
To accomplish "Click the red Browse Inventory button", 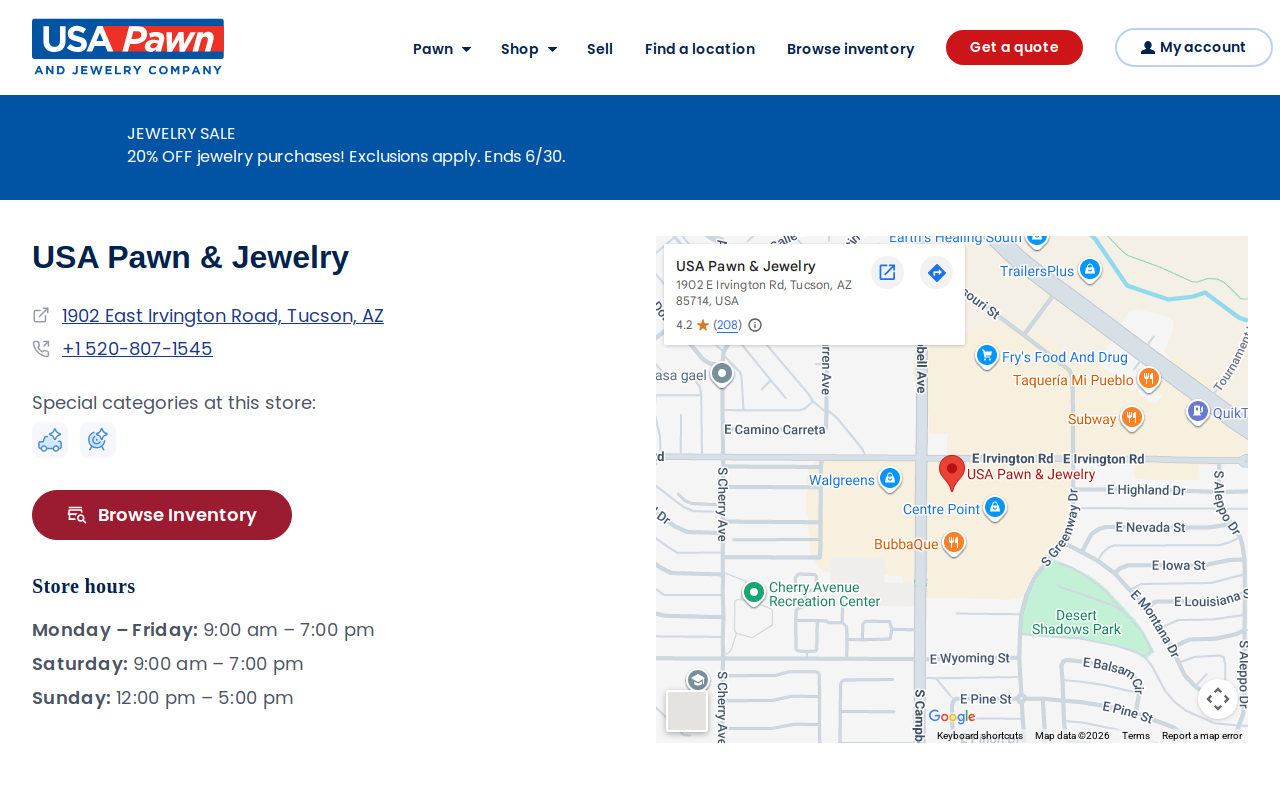I will pos(162,515).
